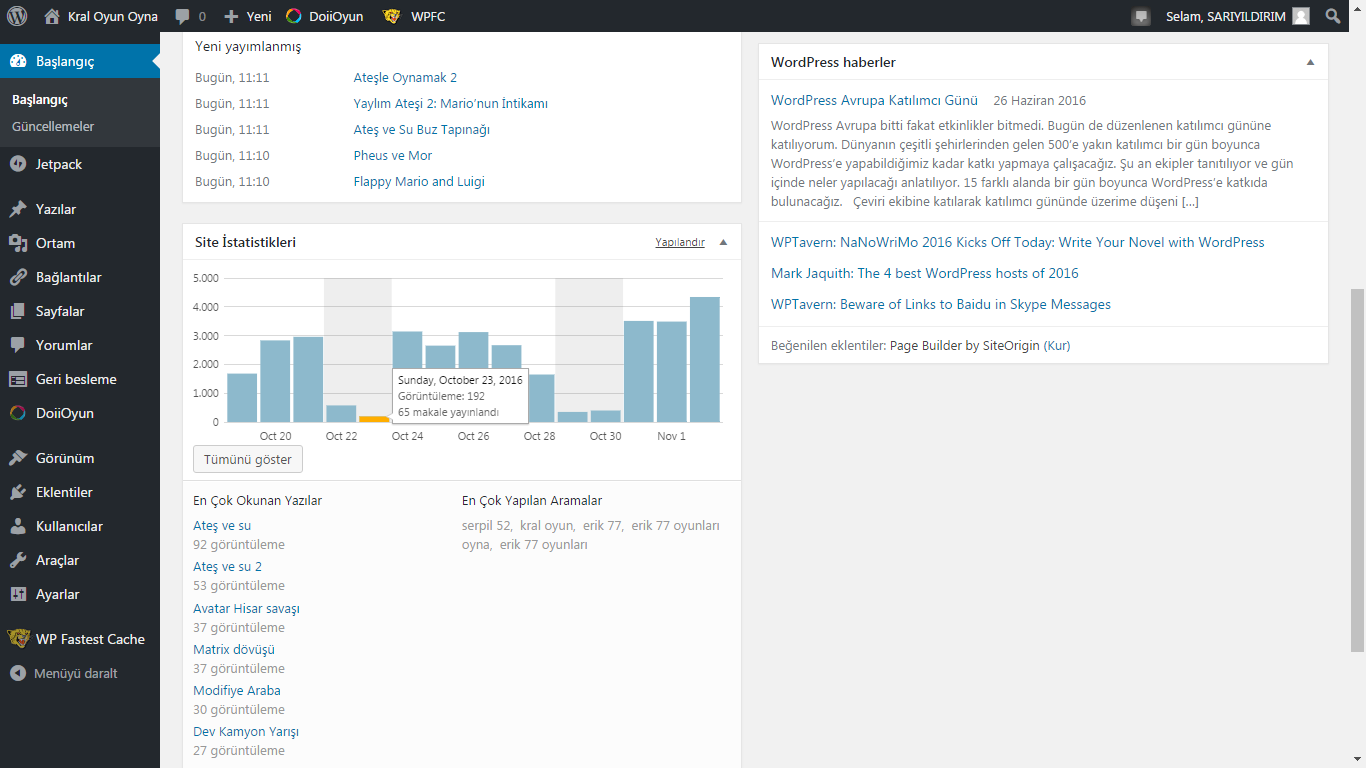Image resolution: width=1366 pixels, height=768 pixels.
Task: Open the Ateş ve su 2 top post
Action: (x=228, y=567)
